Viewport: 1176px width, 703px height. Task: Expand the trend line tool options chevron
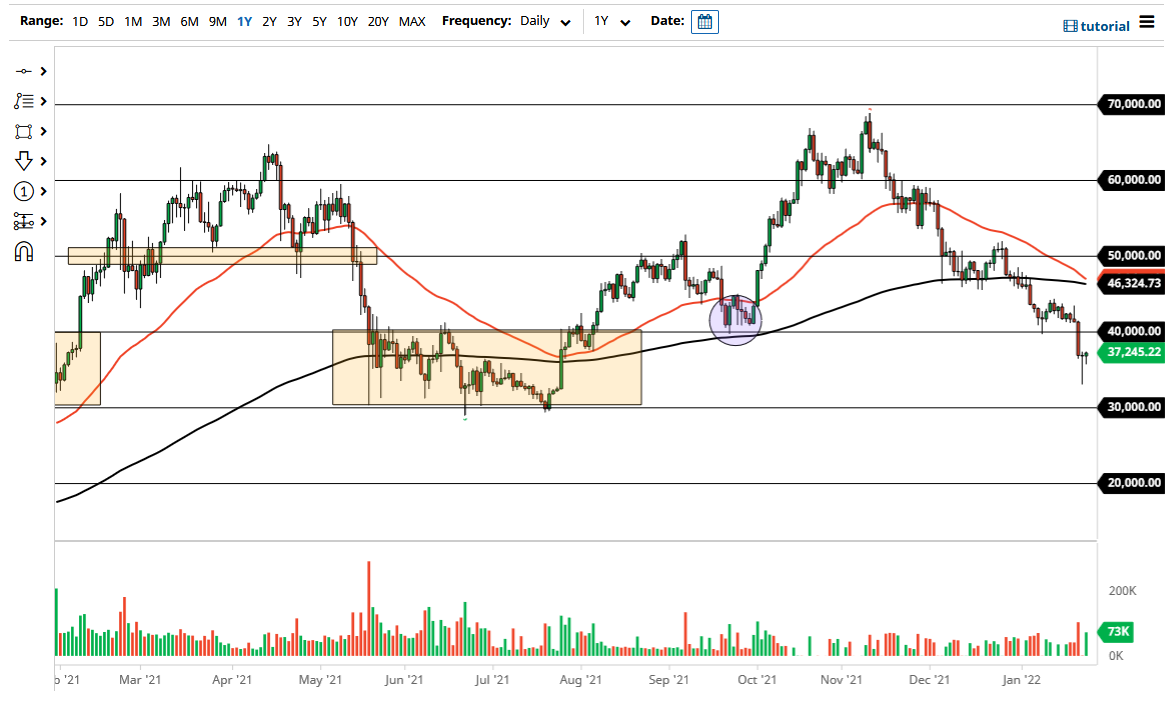click(41, 71)
